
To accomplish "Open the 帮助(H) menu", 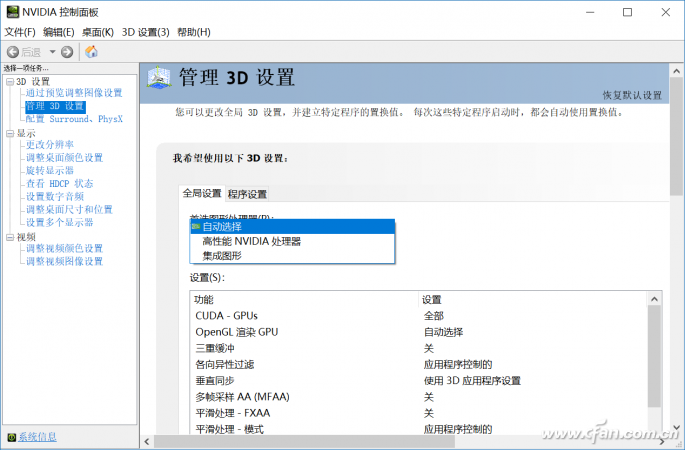I will pos(194,32).
